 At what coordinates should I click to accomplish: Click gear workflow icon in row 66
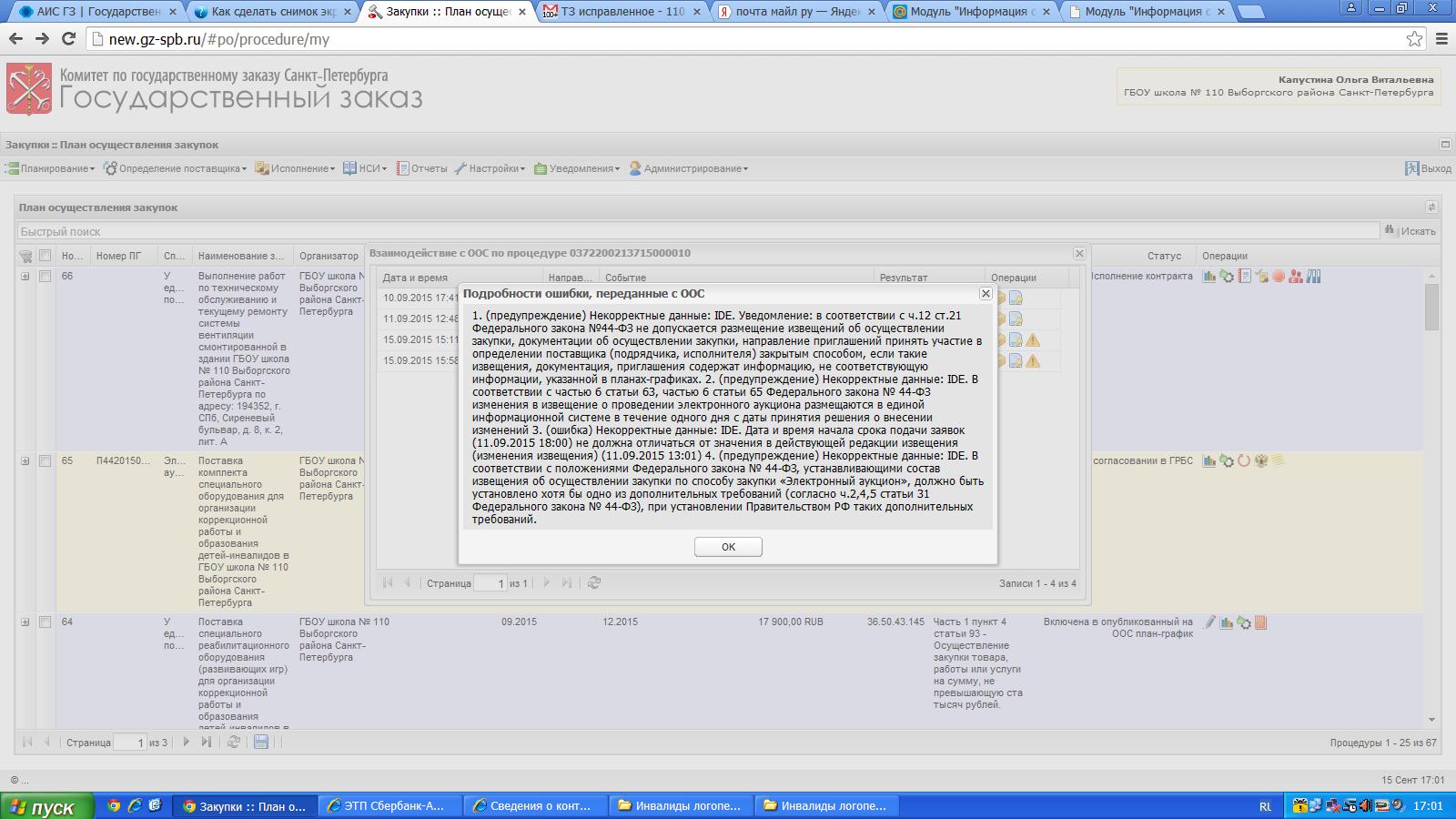pos(1227,277)
